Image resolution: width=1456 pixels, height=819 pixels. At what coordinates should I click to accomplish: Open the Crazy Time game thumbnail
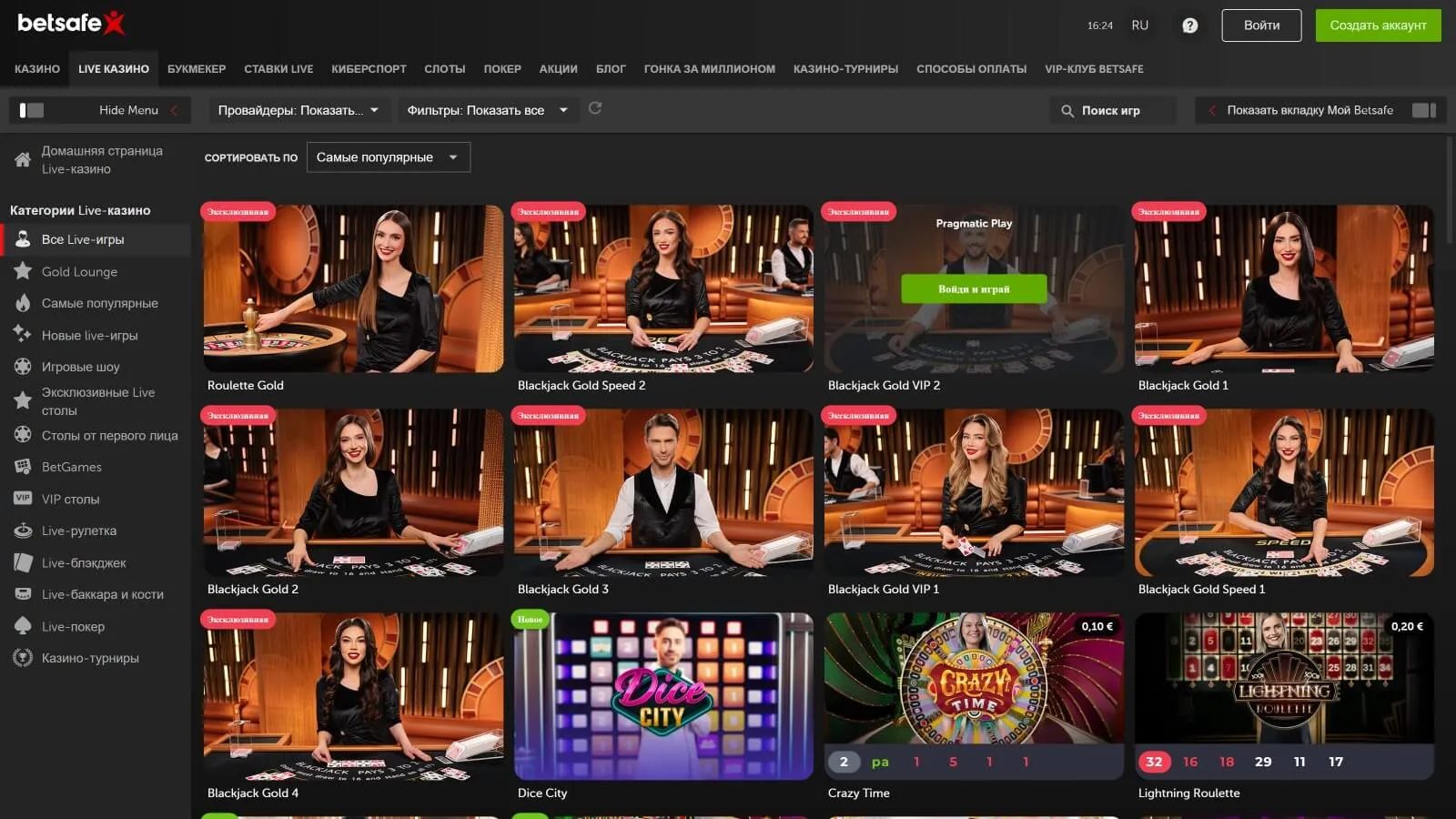click(974, 696)
